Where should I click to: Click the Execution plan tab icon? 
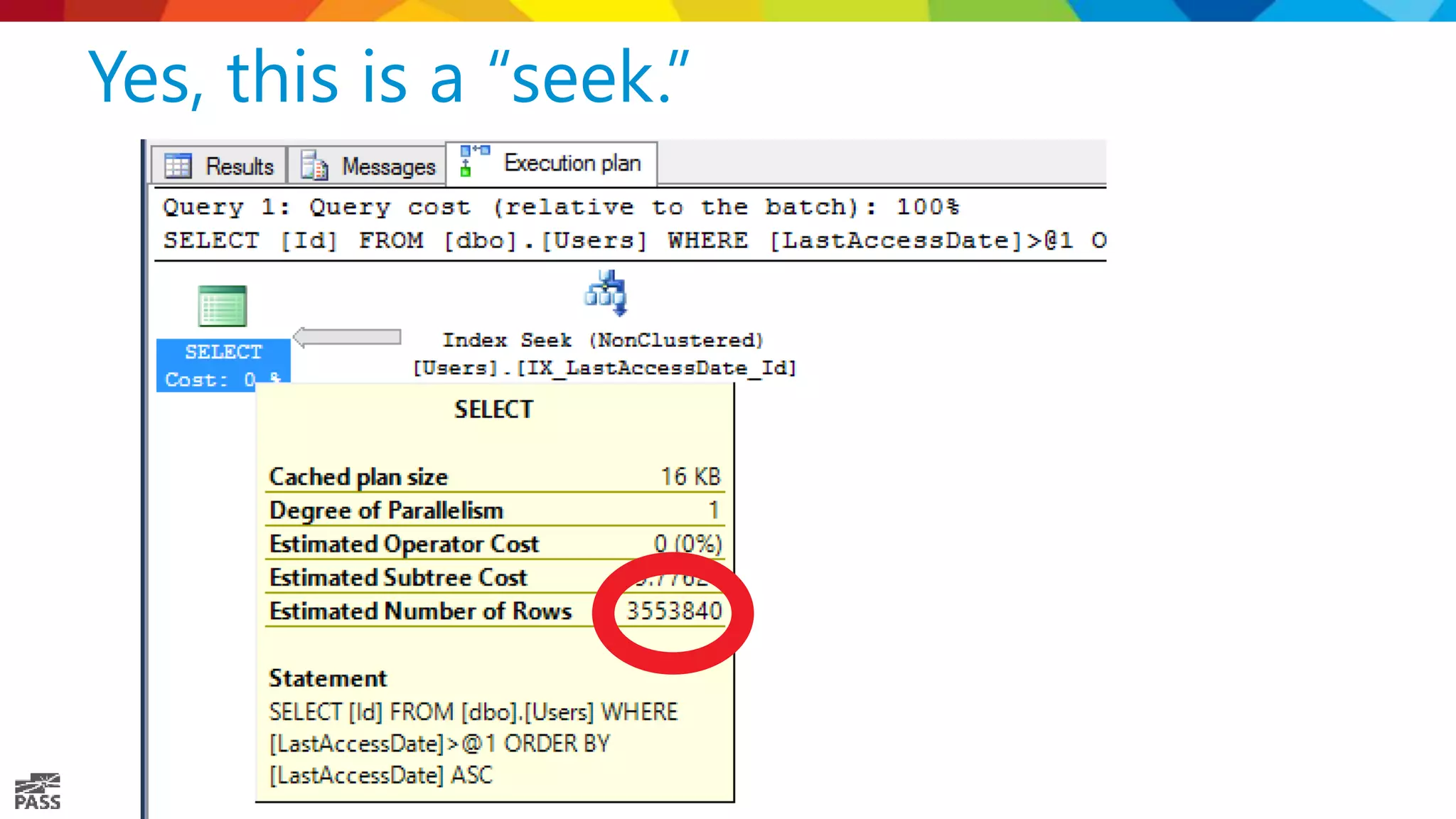474,161
